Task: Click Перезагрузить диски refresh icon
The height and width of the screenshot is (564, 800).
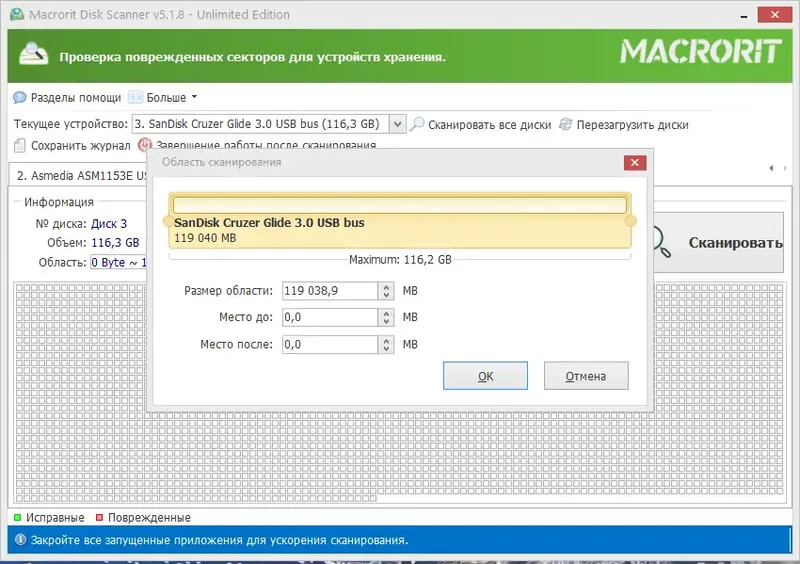Action: [x=565, y=124]
